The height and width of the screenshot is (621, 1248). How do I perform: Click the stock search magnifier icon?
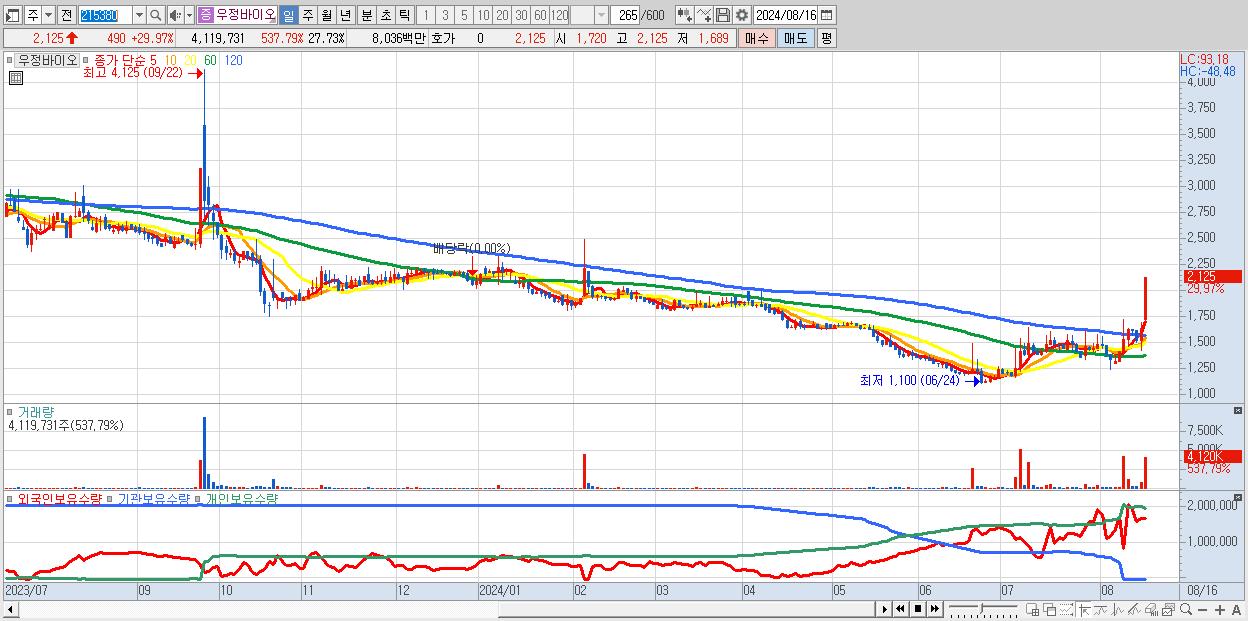(x=155, y=15)
